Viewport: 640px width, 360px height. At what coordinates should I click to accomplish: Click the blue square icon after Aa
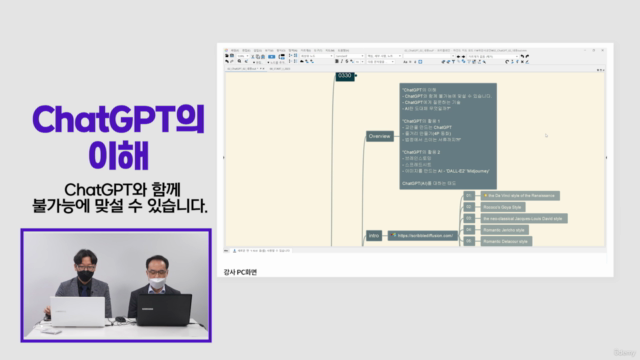click(x=420, y=62)
